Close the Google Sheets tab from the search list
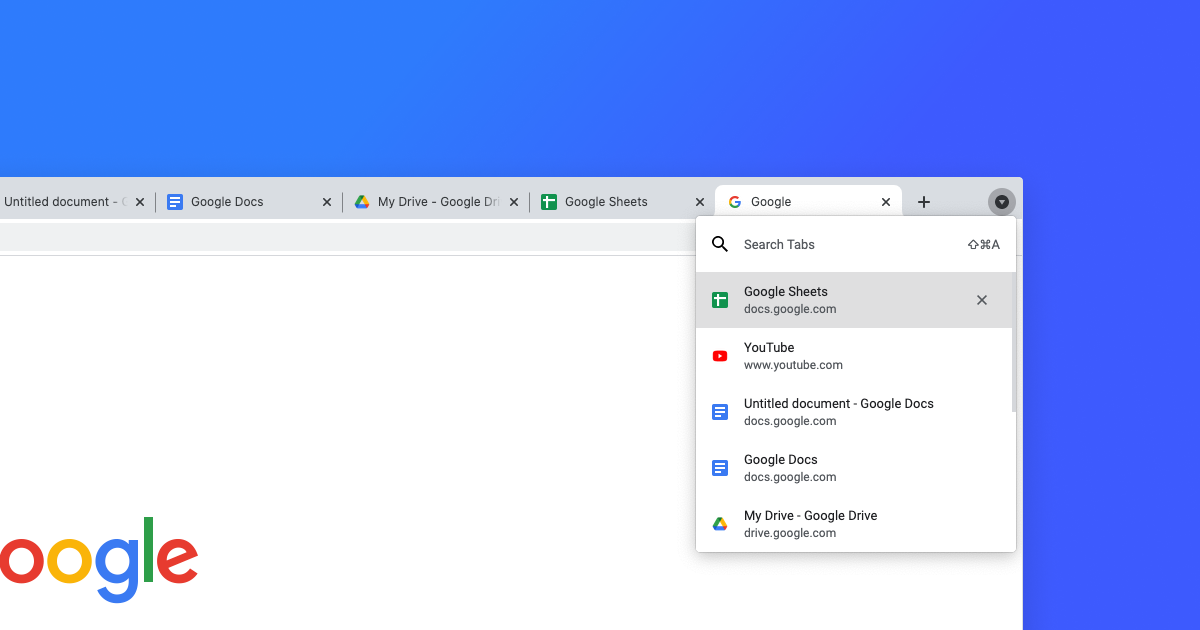The width and height of the screenshot is (1200, 630). pyautogui.click(x=981, y=299)
